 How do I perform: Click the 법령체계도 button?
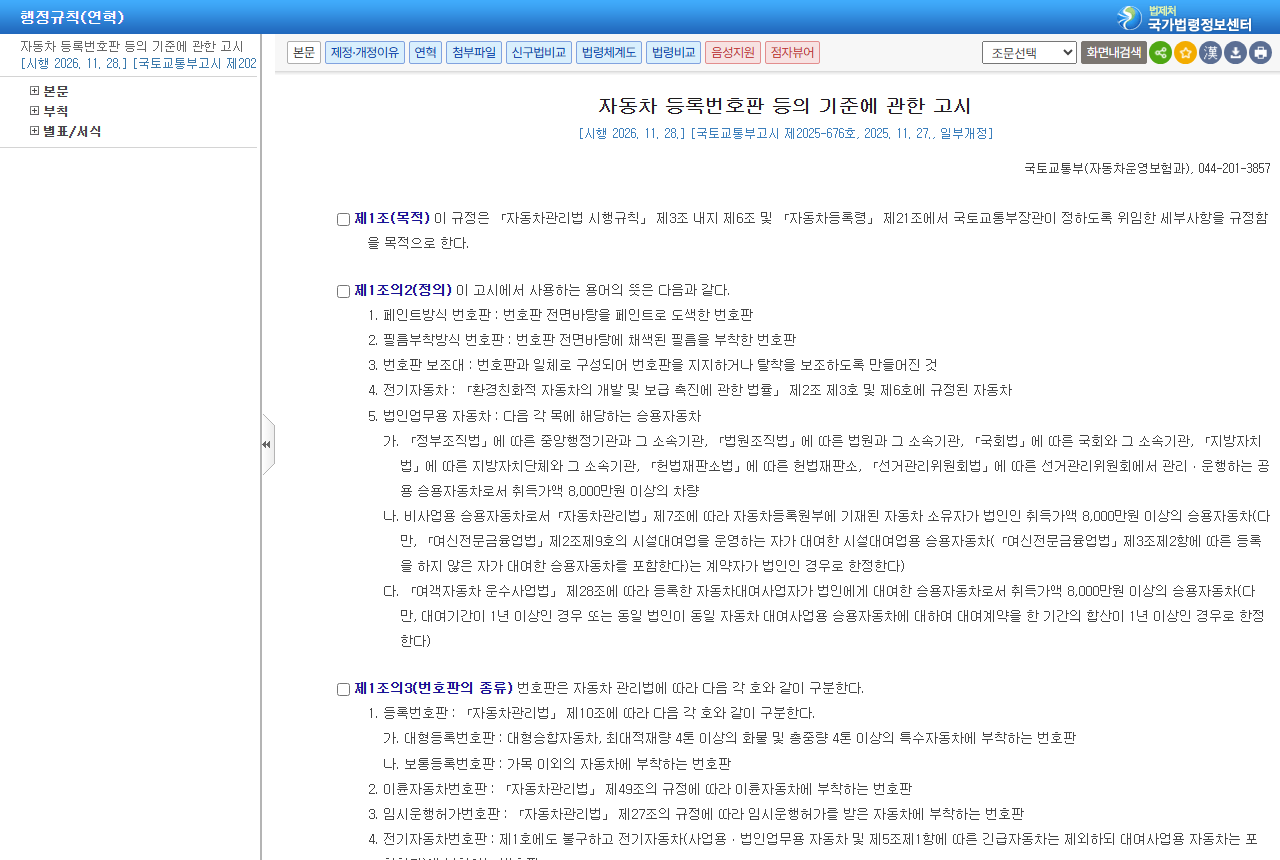[x=609, y=53]
